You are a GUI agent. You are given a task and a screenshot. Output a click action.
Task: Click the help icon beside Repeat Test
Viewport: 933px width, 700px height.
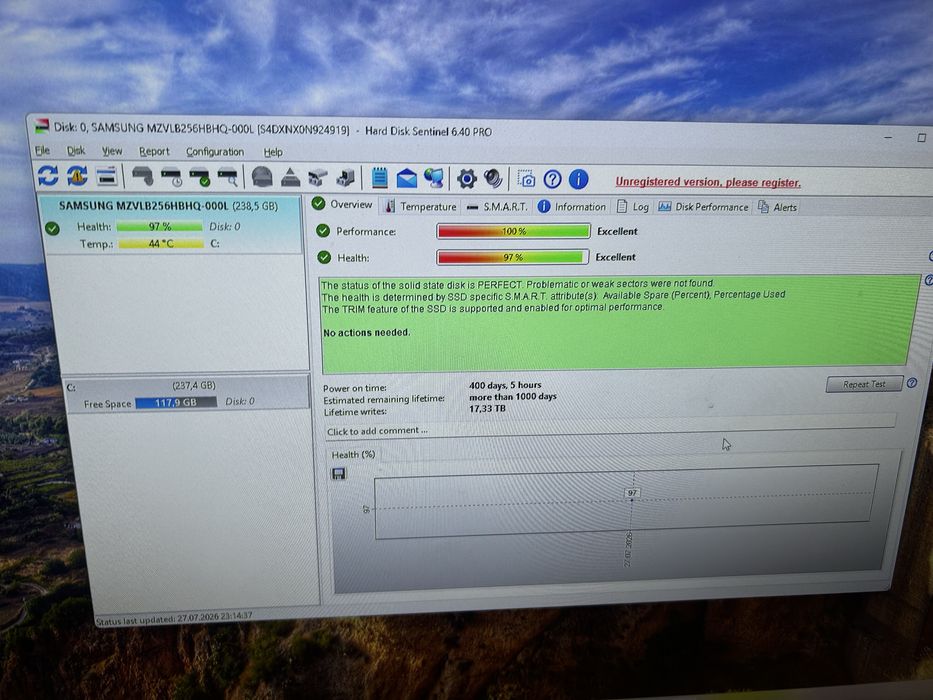912,383
